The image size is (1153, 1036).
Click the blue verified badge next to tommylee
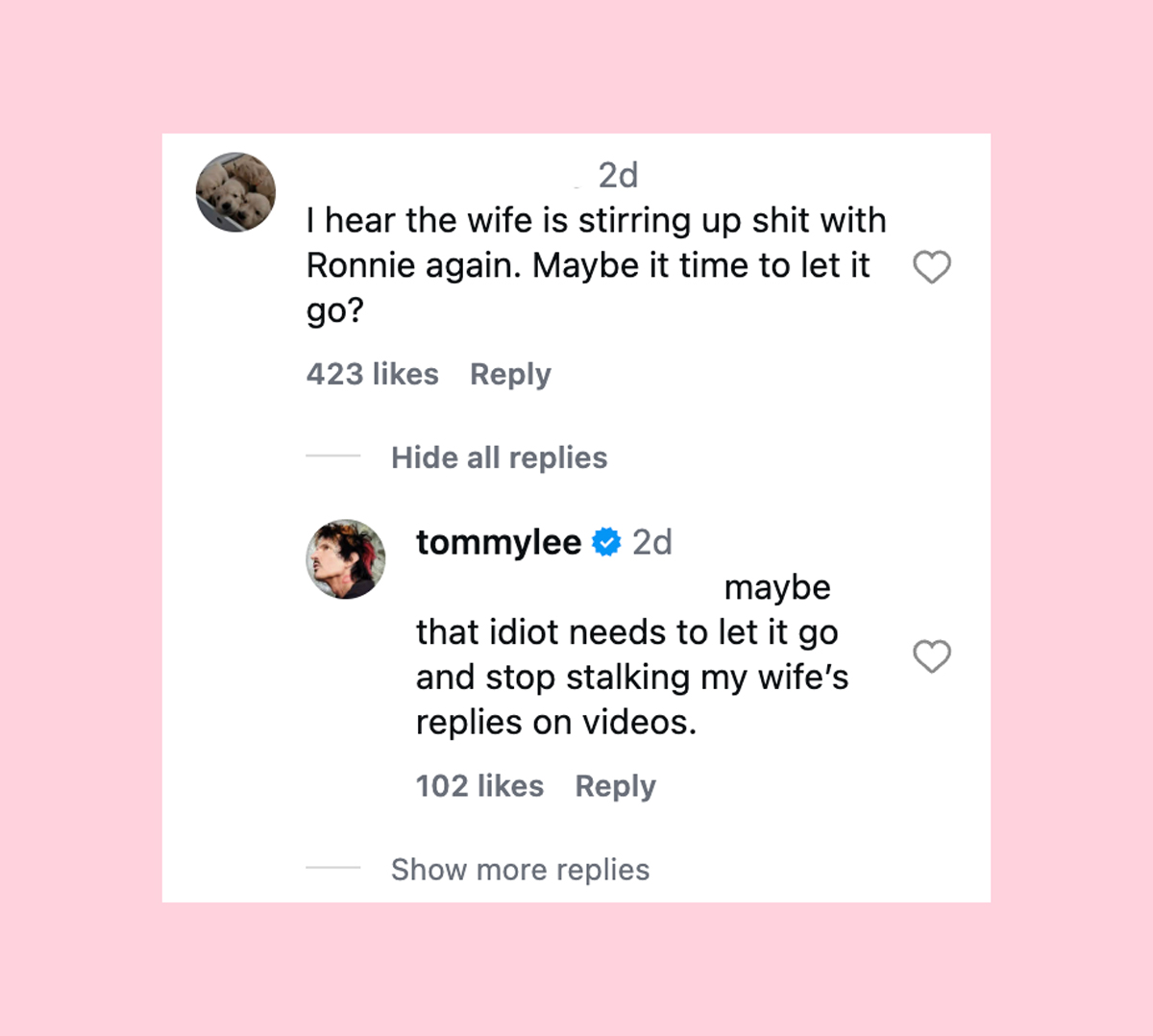click(606, 542)
